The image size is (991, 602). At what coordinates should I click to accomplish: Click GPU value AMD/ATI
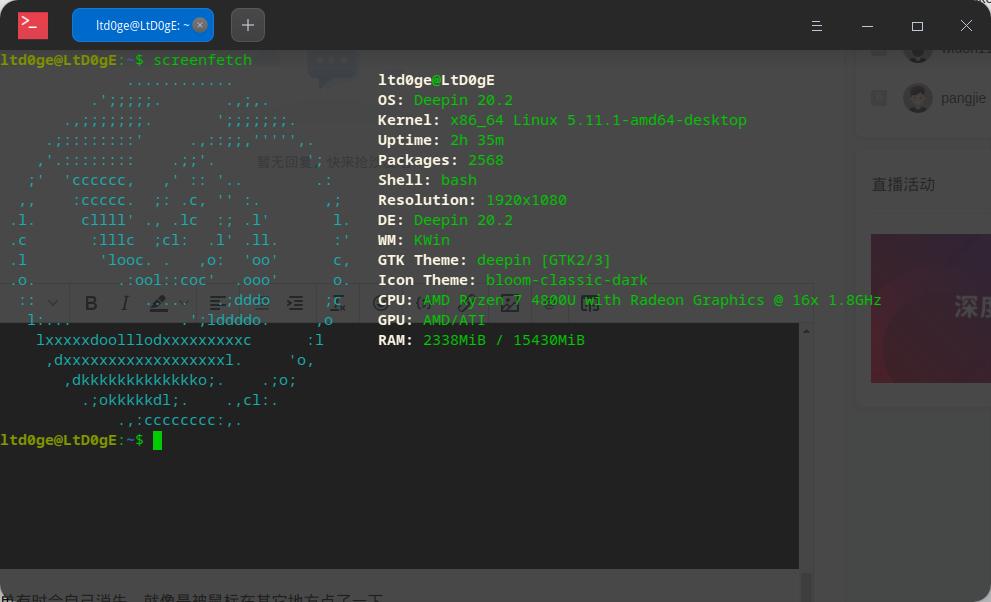point(454,320)
